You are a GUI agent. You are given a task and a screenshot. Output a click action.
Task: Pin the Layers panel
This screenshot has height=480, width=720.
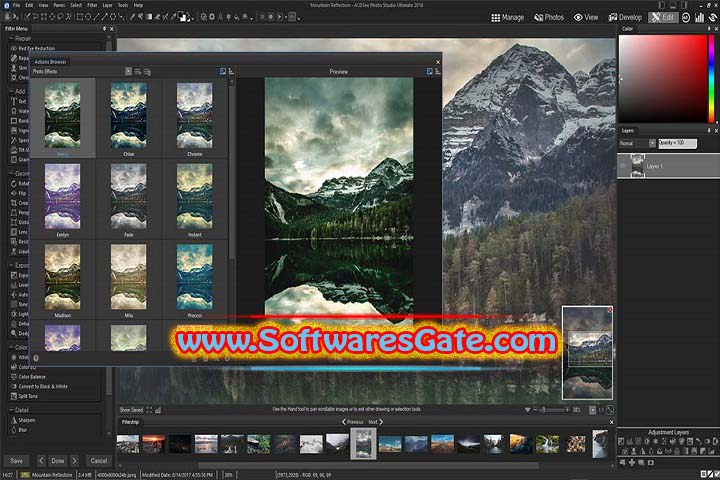pyautogui.click(x=709, y=130)
